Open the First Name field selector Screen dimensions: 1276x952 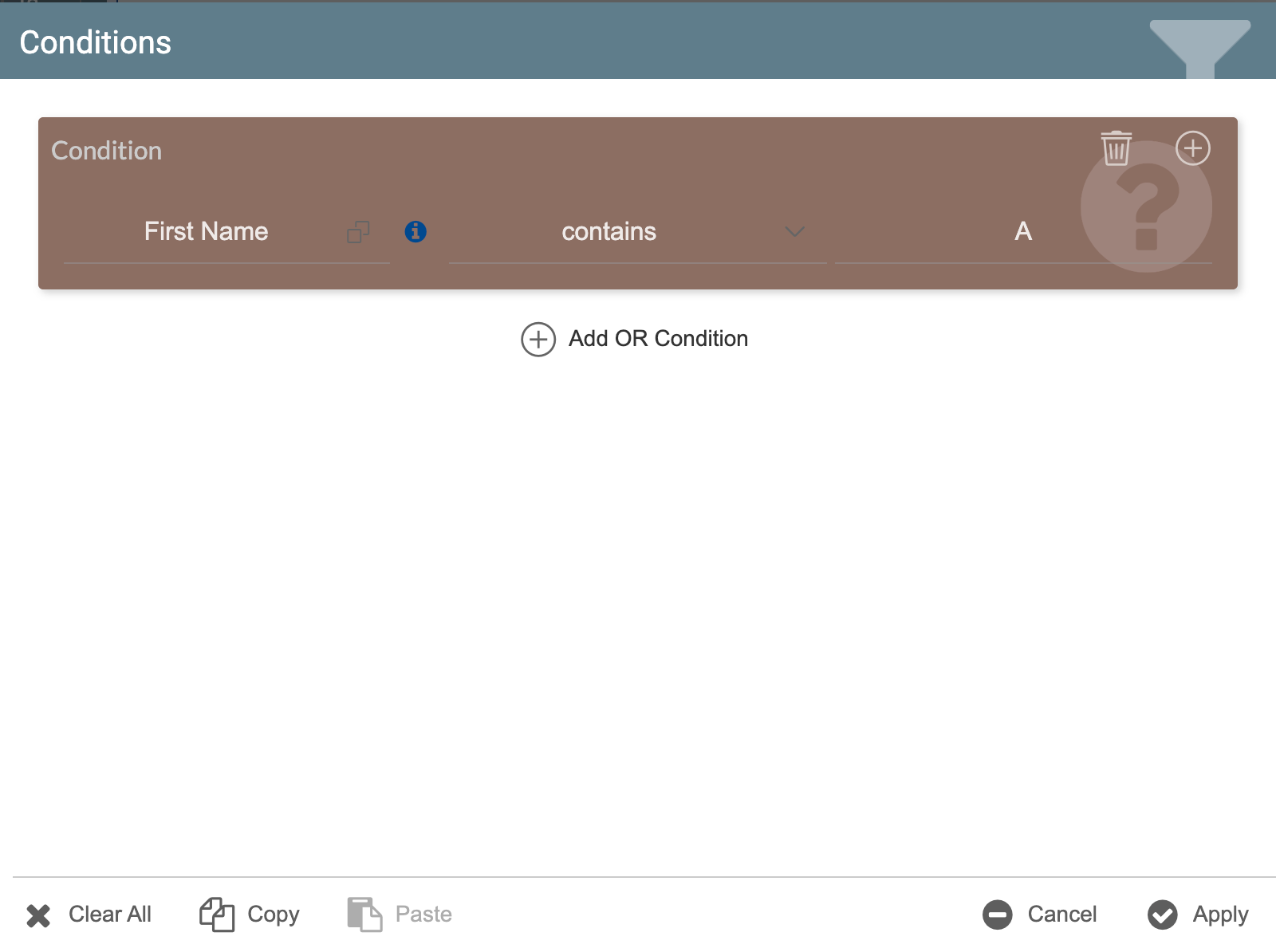tap(206, 232)
